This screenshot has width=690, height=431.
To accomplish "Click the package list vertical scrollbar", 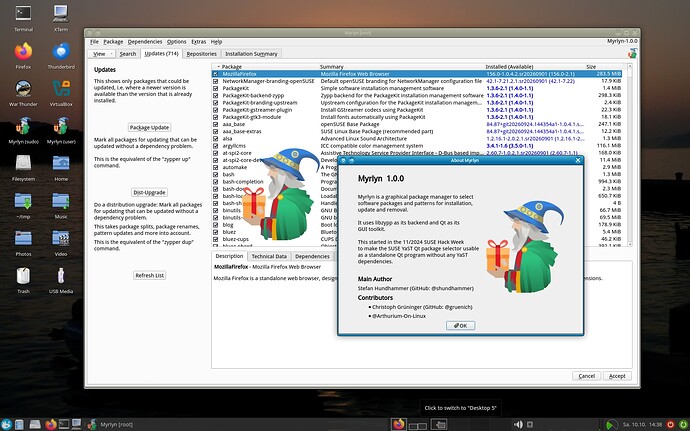I will (x=630, y=155).
